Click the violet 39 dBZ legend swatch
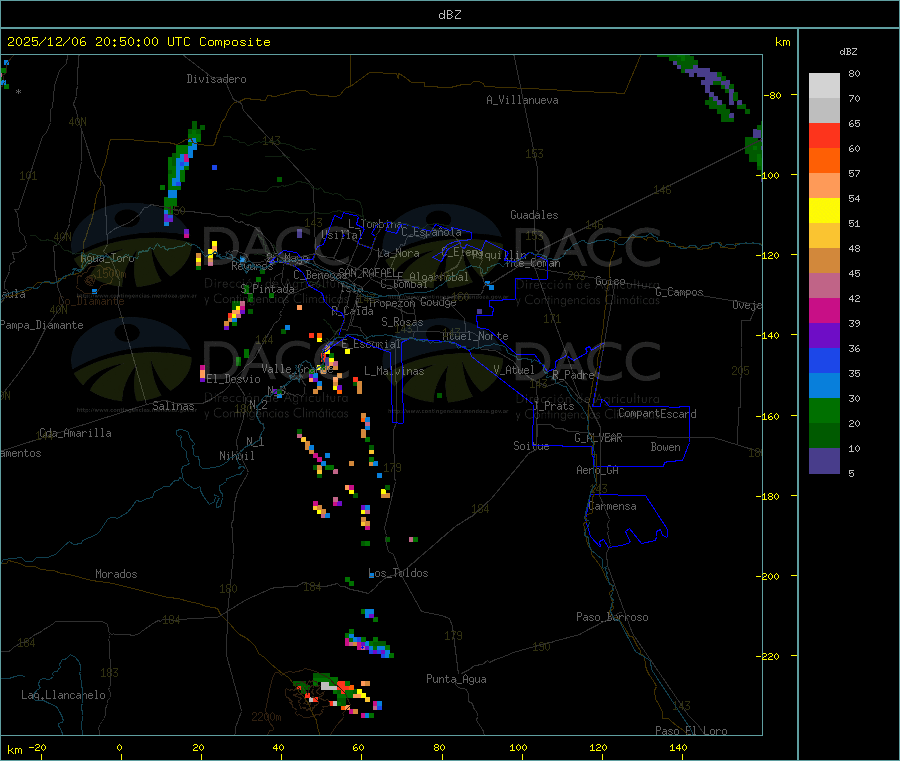Screen dimensions: 900x761 [824, 336]
